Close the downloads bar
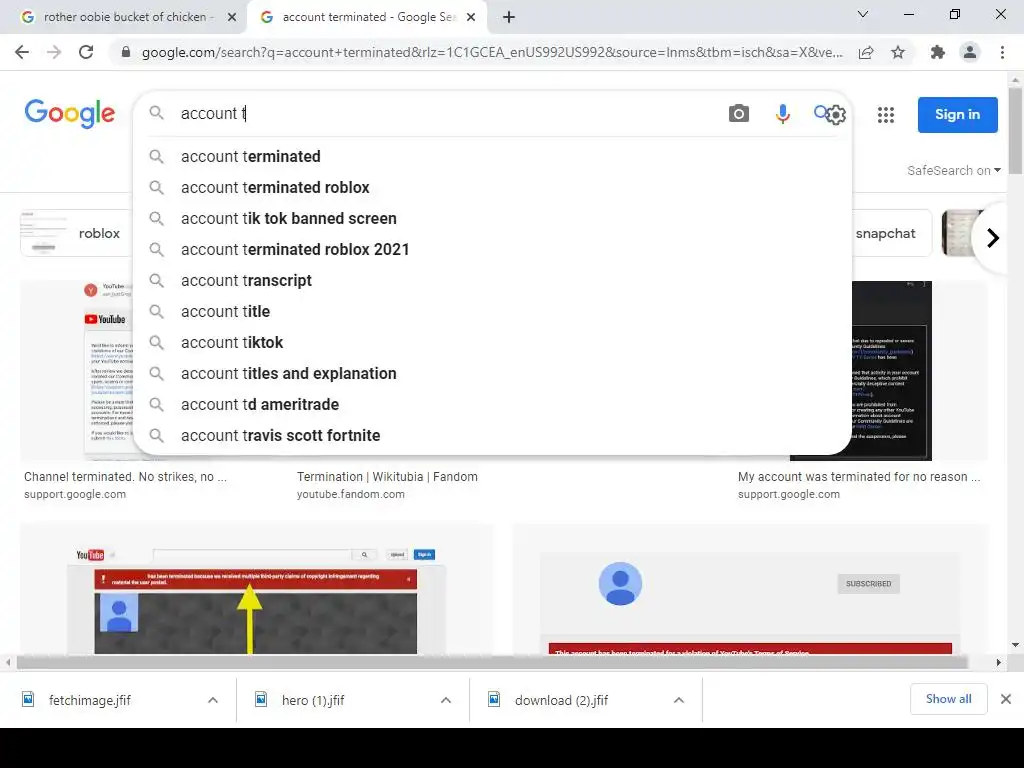1024x768 pixels. click(x=1006, y=699)
